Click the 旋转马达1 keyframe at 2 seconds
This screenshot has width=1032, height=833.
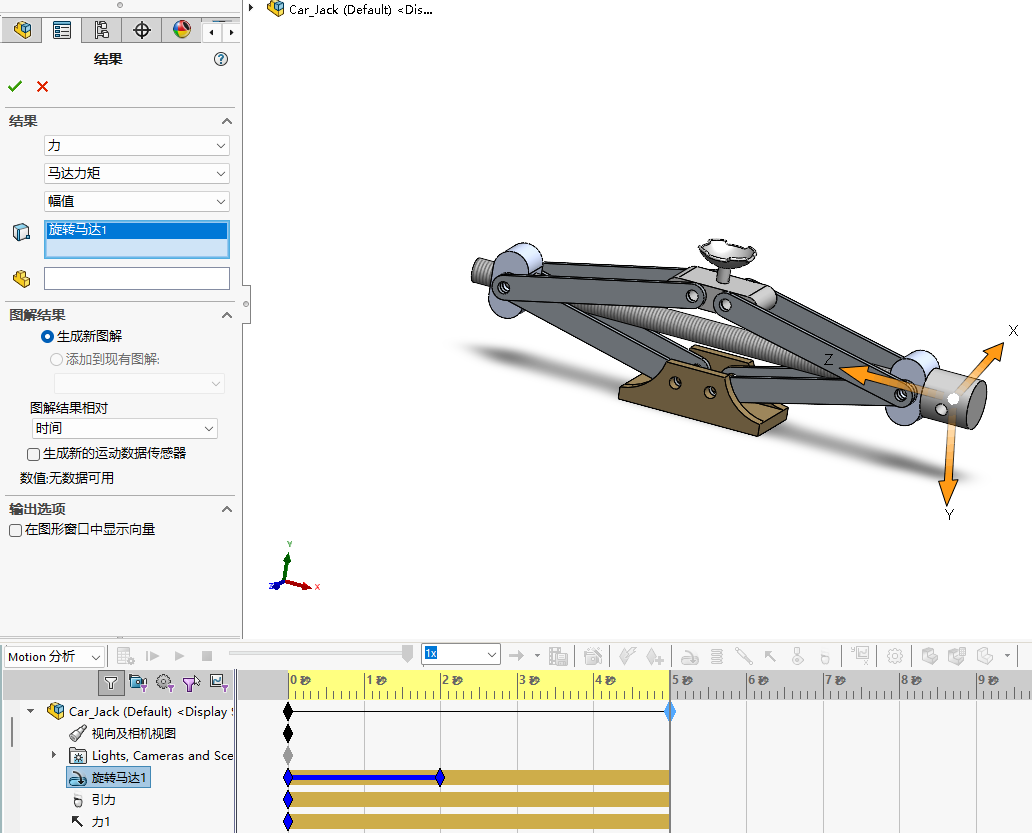pos(440,777)
